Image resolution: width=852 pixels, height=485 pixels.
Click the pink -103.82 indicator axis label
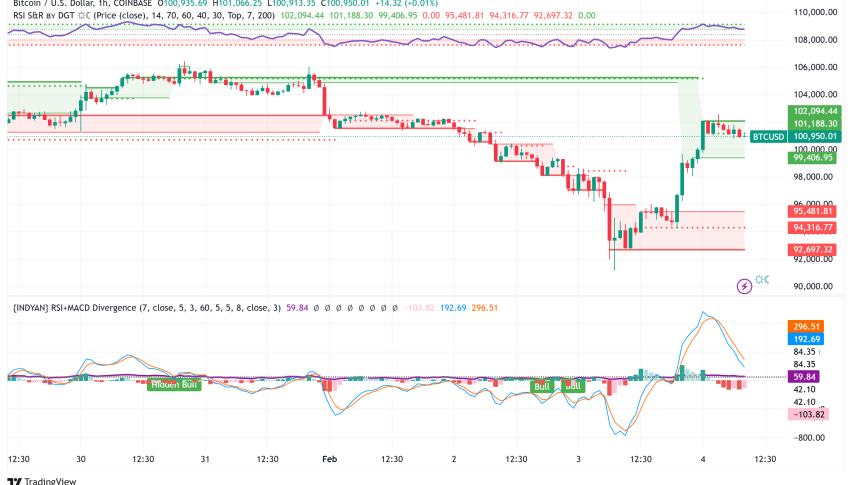(809, 414)
